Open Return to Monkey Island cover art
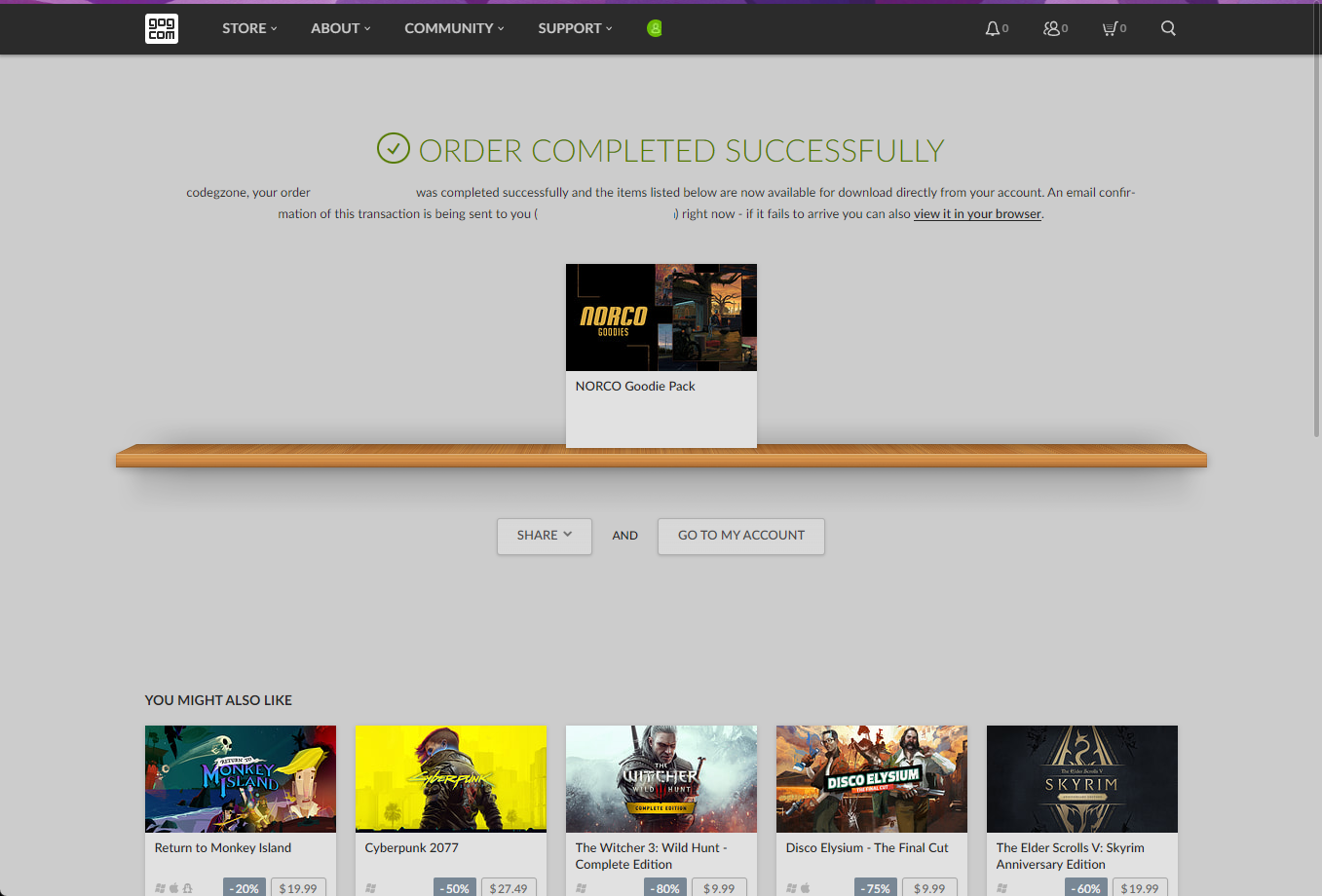1322x896 pixels. tap(241, 779)
